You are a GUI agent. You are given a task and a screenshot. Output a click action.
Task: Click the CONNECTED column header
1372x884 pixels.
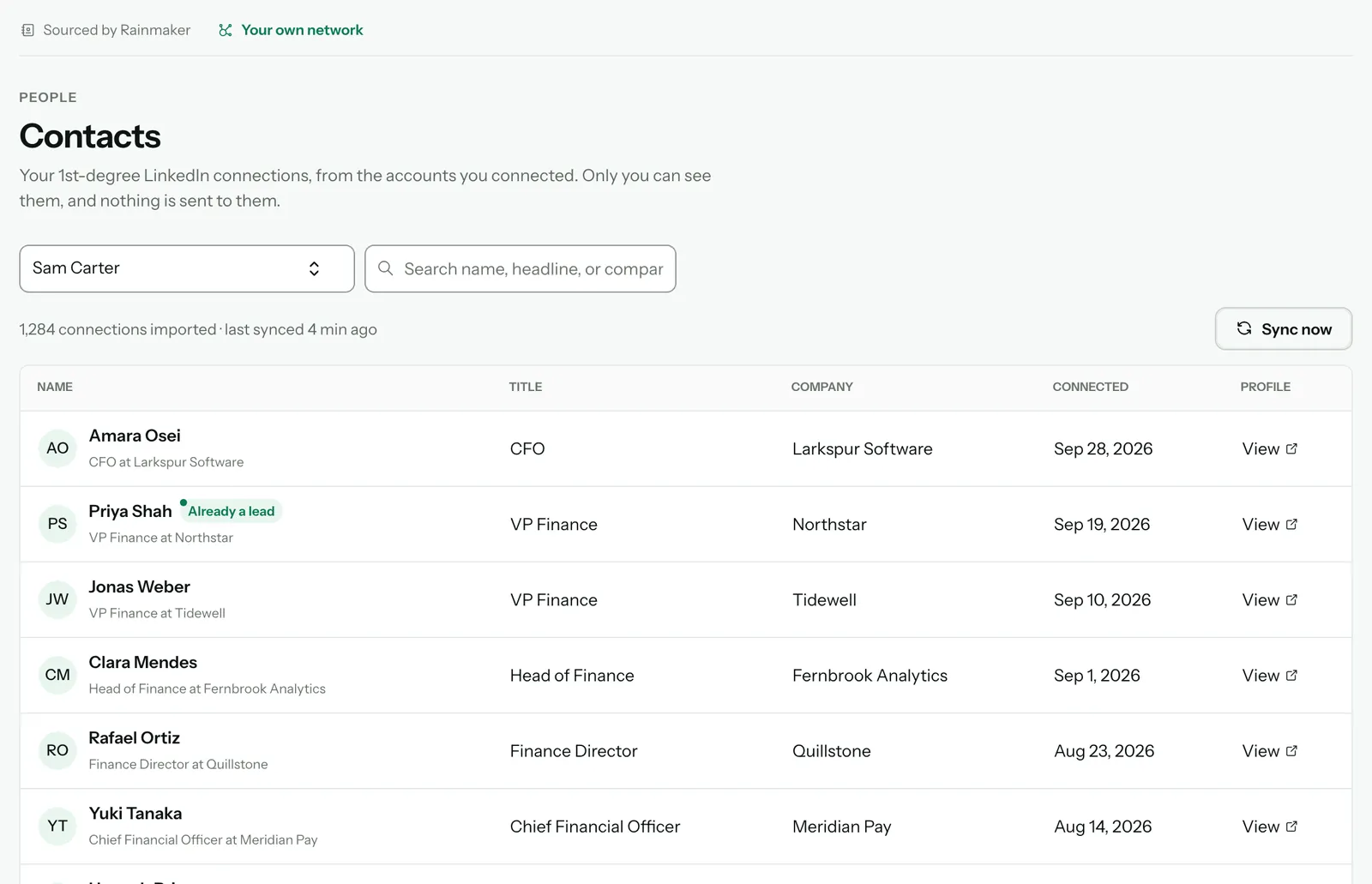tap(1091, 387)
